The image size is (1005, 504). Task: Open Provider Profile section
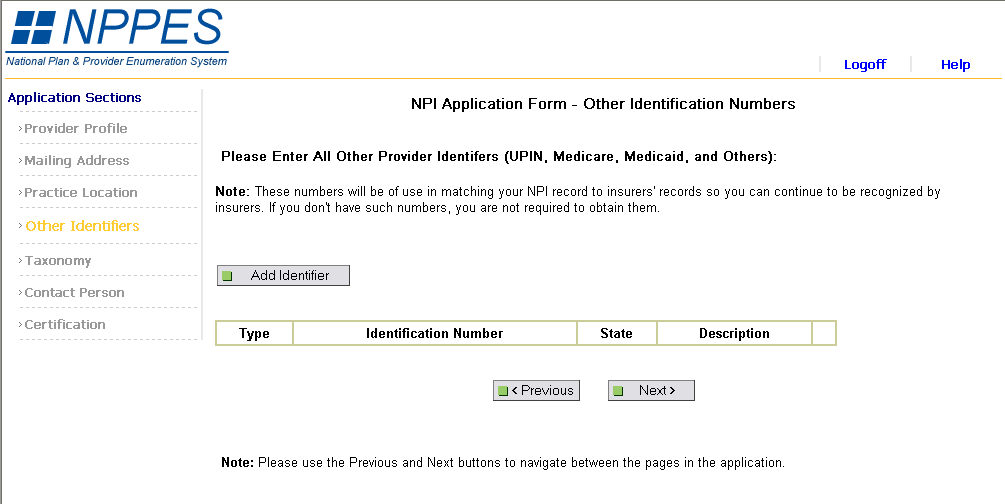[x=76, y=129]
